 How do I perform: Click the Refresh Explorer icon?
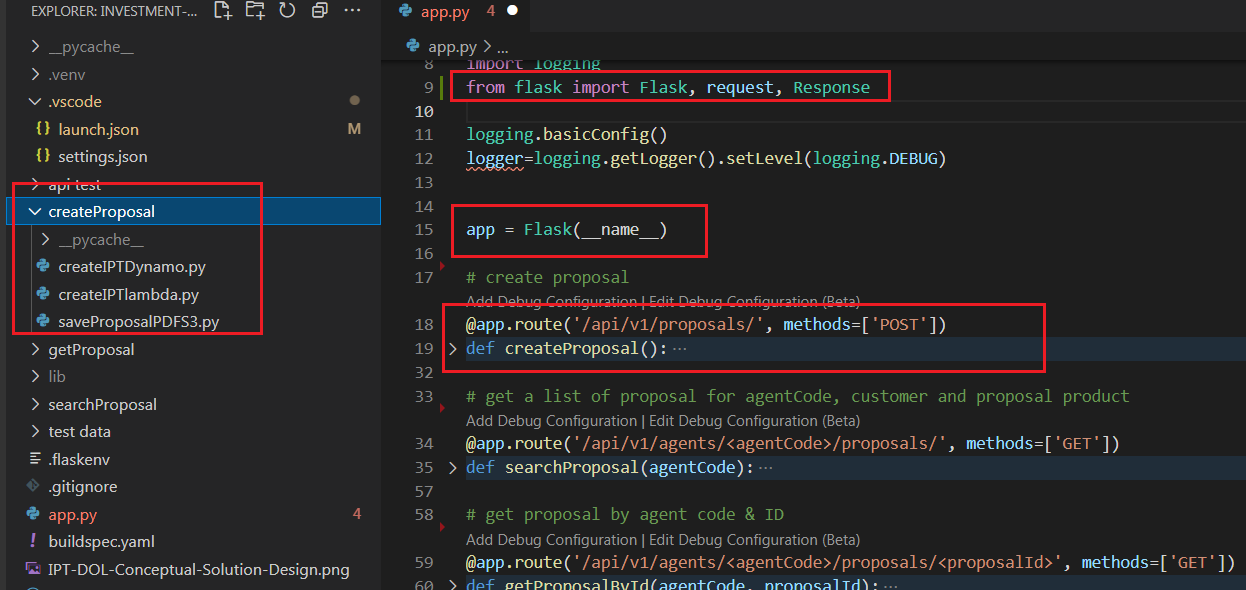[287, 11]
